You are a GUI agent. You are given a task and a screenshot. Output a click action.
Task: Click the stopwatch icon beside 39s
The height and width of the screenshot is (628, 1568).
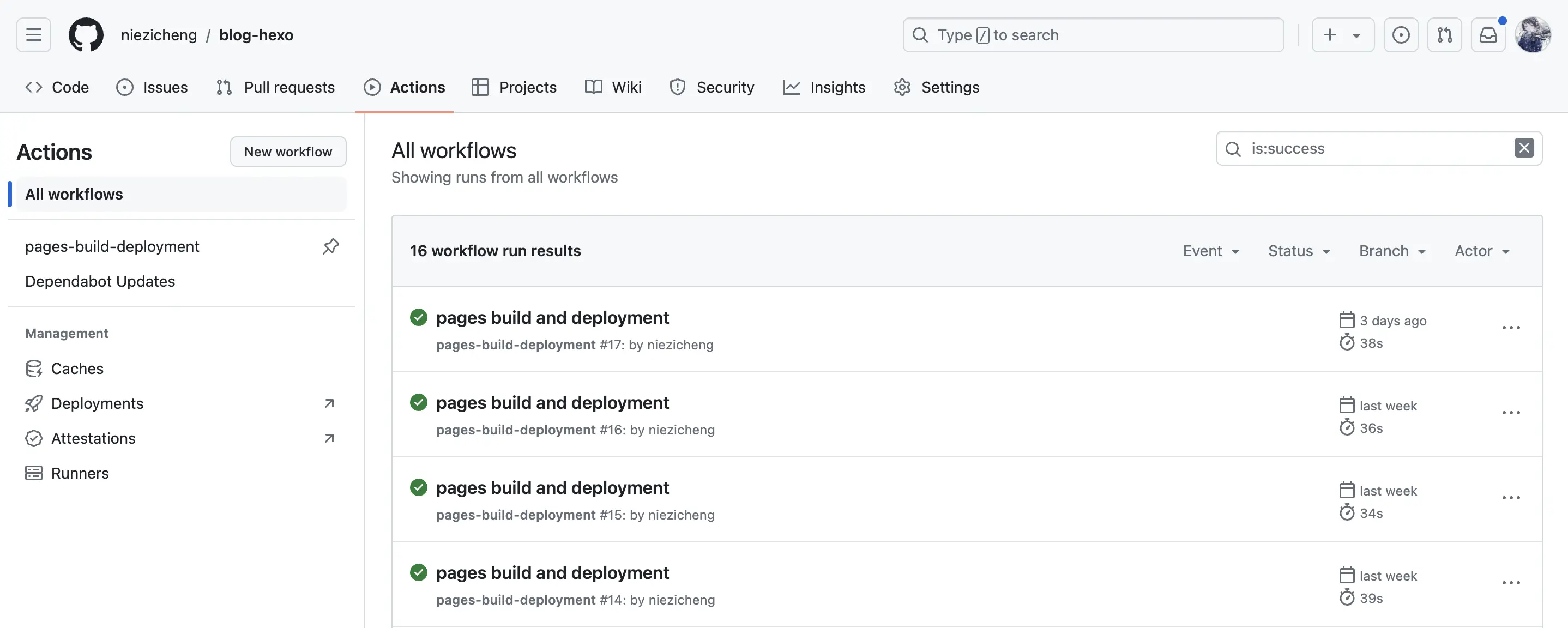point(1347,598)
